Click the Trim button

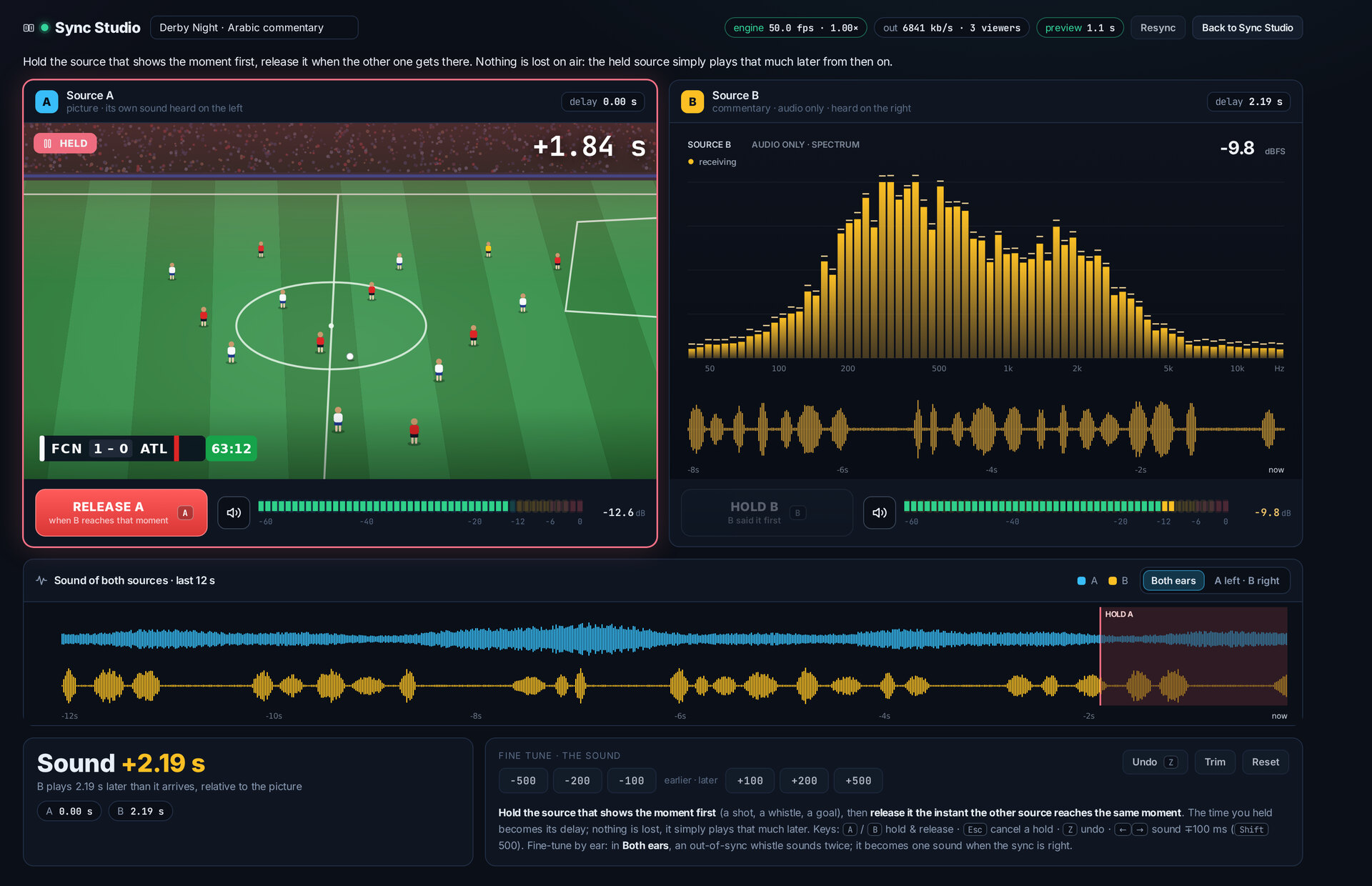tap(1215, 762)
